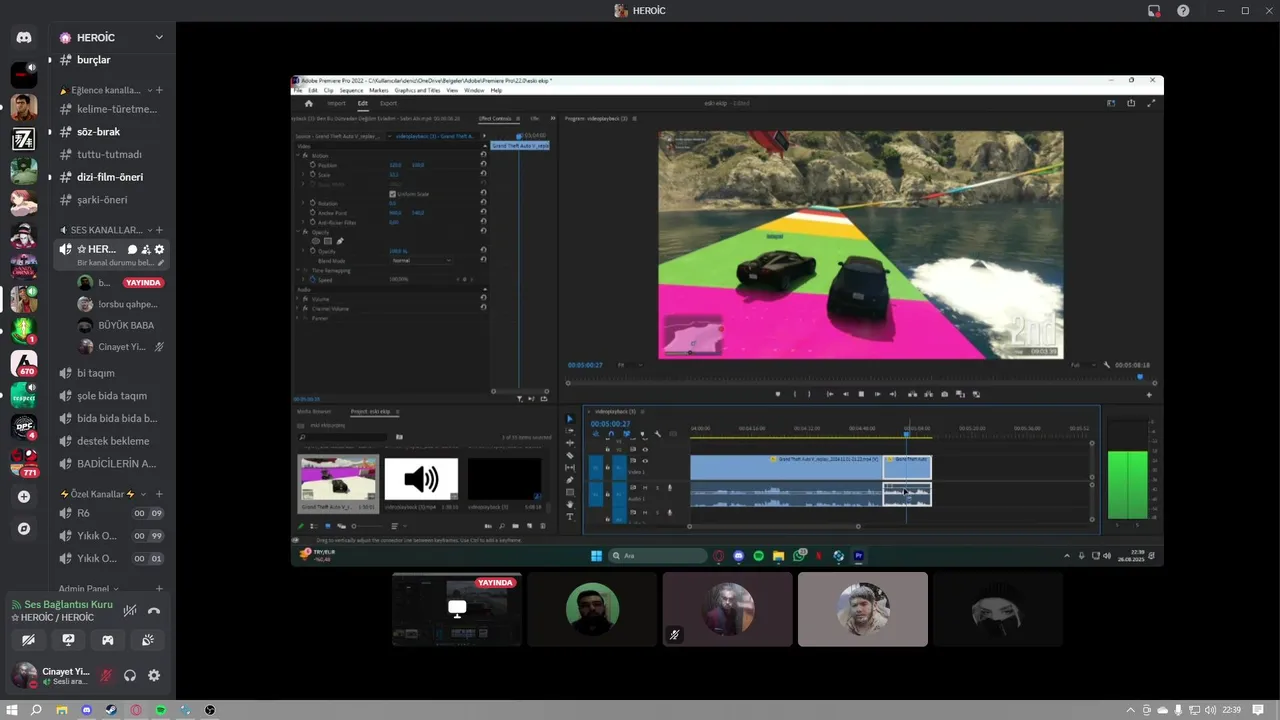Switch to Export tab in streamed Premiere

click(x=388, y=103)
